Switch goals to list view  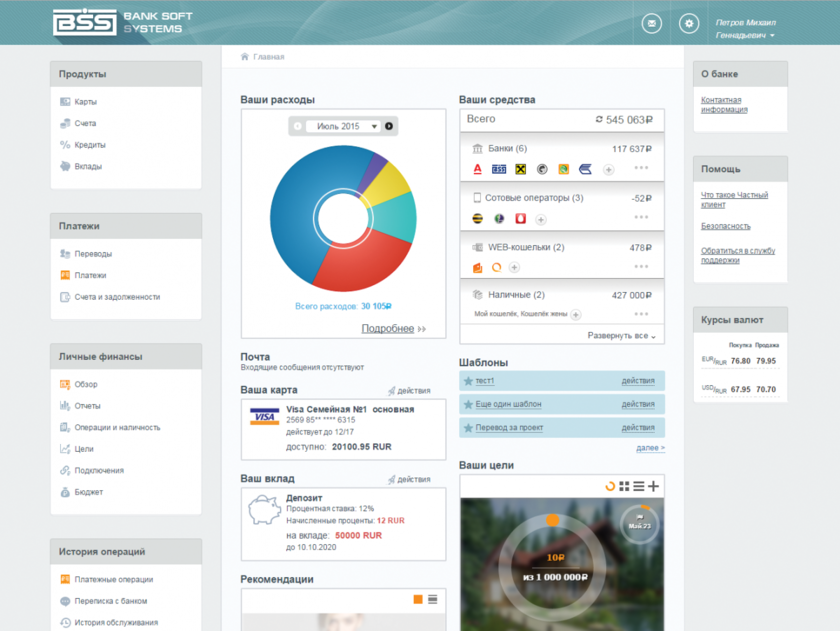point(639,486)
